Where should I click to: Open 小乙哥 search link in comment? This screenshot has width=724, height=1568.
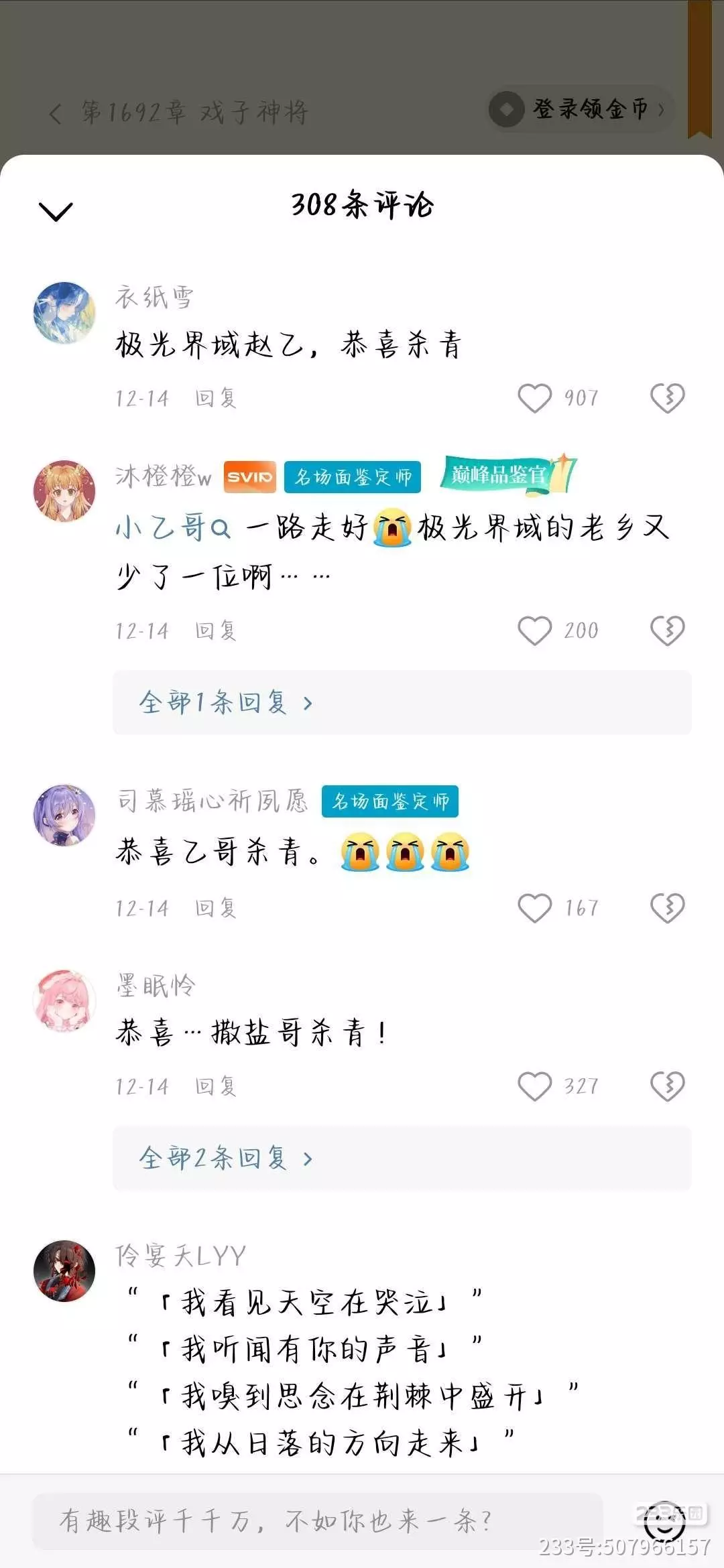pyautogui.click(x=173, y=528)
